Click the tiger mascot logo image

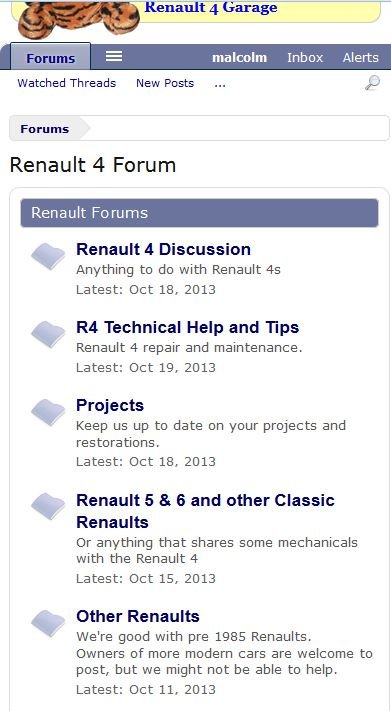[x=79, y=18]
